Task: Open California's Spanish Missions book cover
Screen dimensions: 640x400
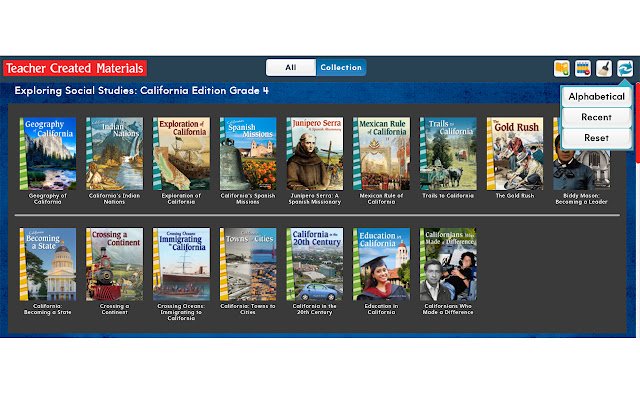Action: [248, 153]
